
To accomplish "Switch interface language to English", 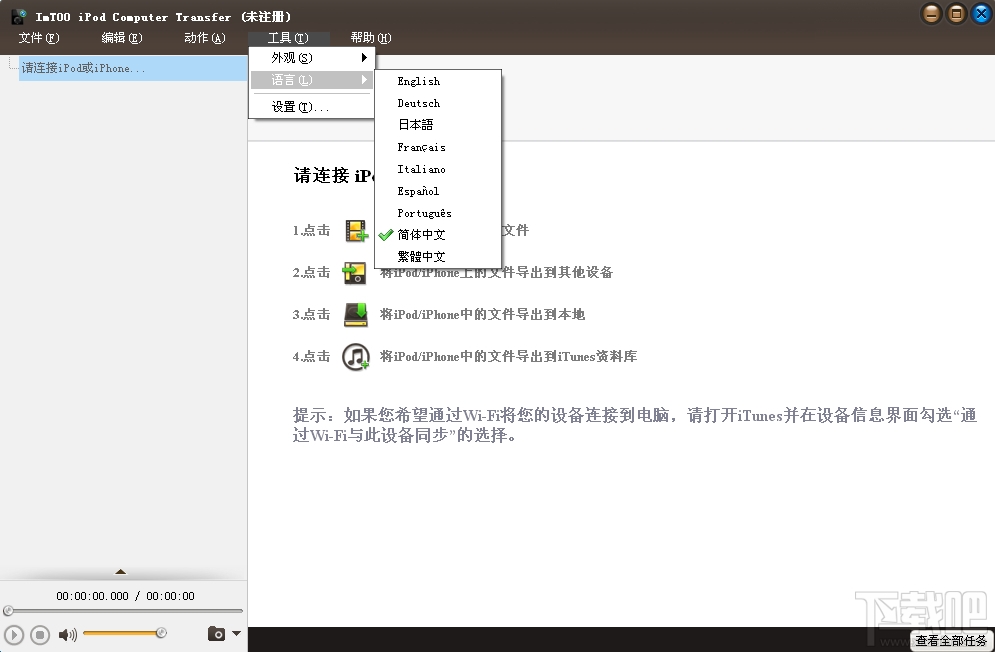I will (x=418, y=81).
